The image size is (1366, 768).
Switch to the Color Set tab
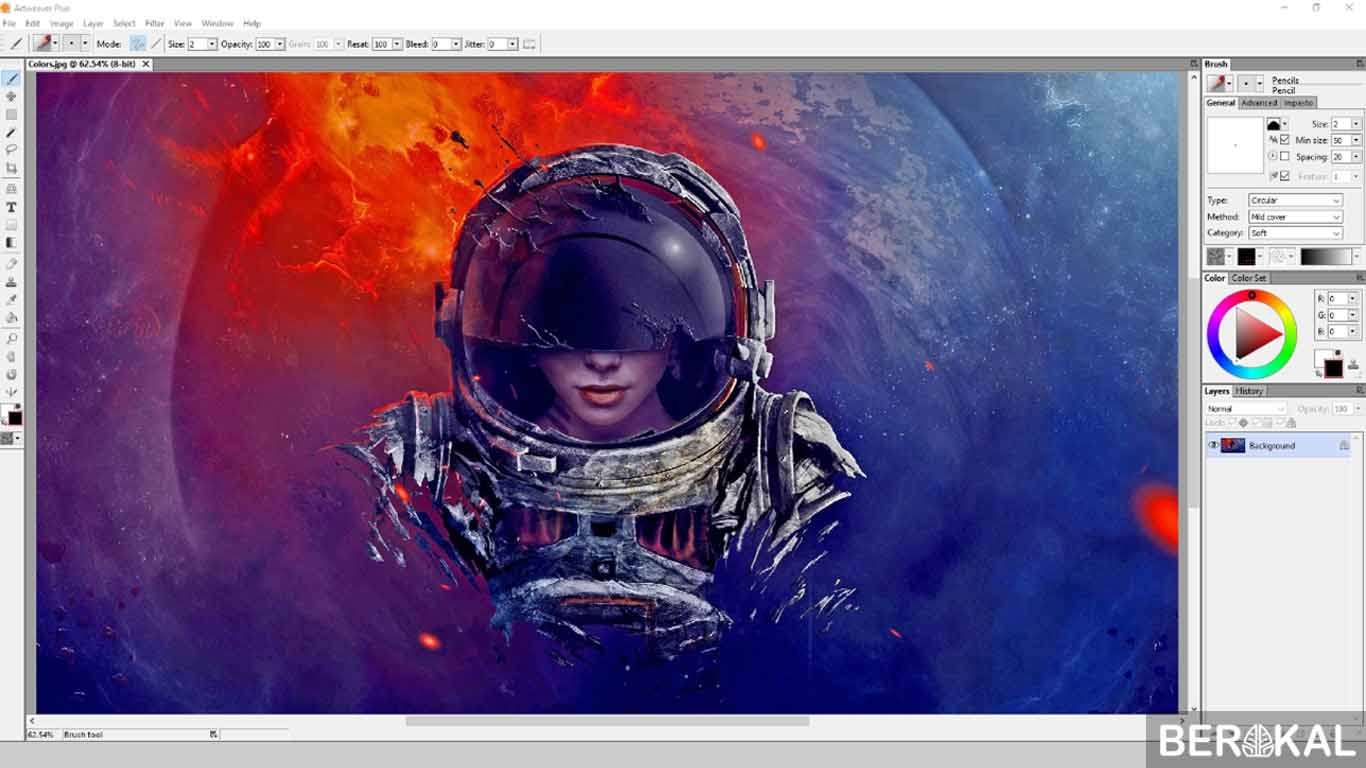pos(1248,278)
